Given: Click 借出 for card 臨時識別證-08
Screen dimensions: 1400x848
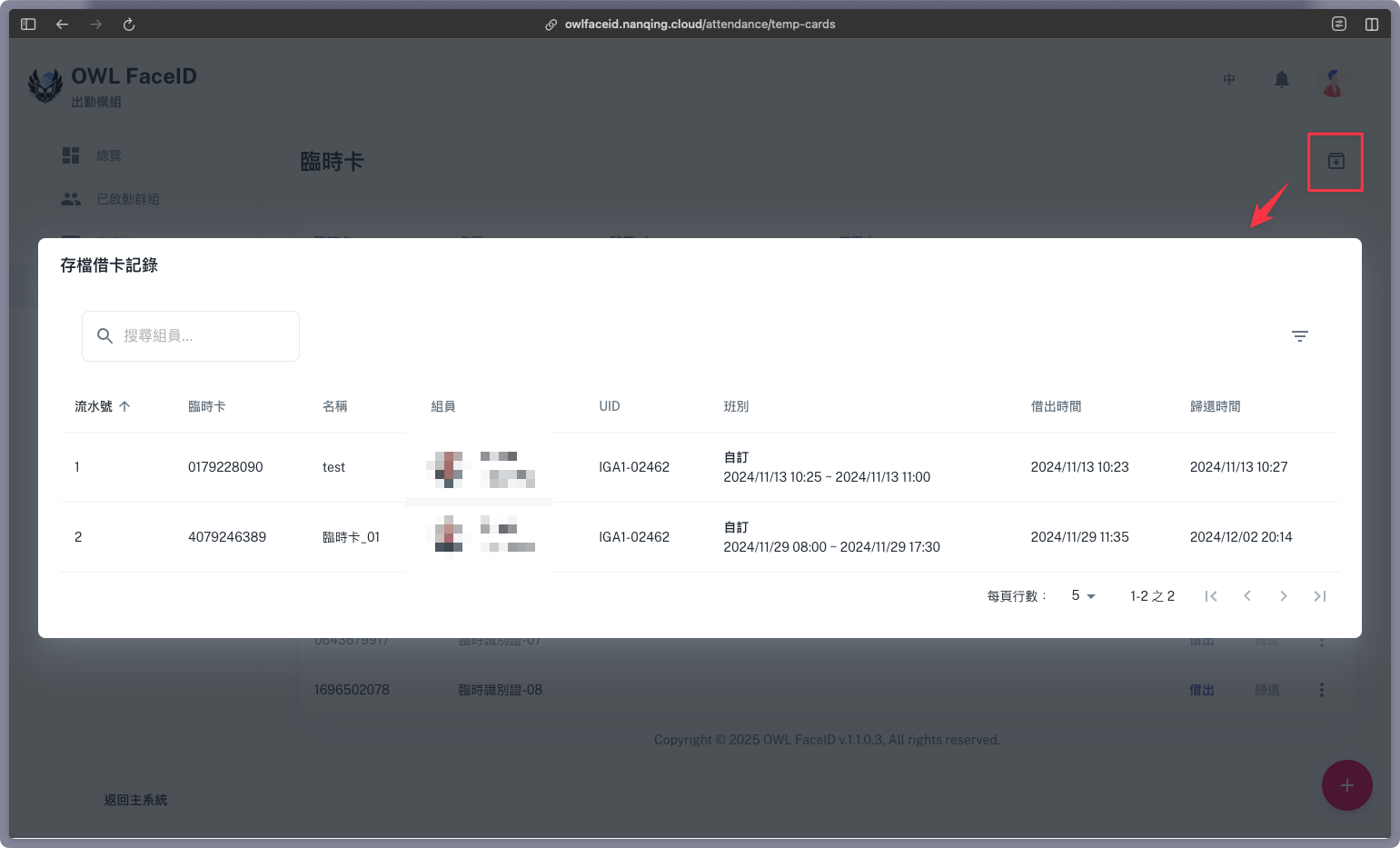Looking at the screenshot, I should [x=1201, y=690].
